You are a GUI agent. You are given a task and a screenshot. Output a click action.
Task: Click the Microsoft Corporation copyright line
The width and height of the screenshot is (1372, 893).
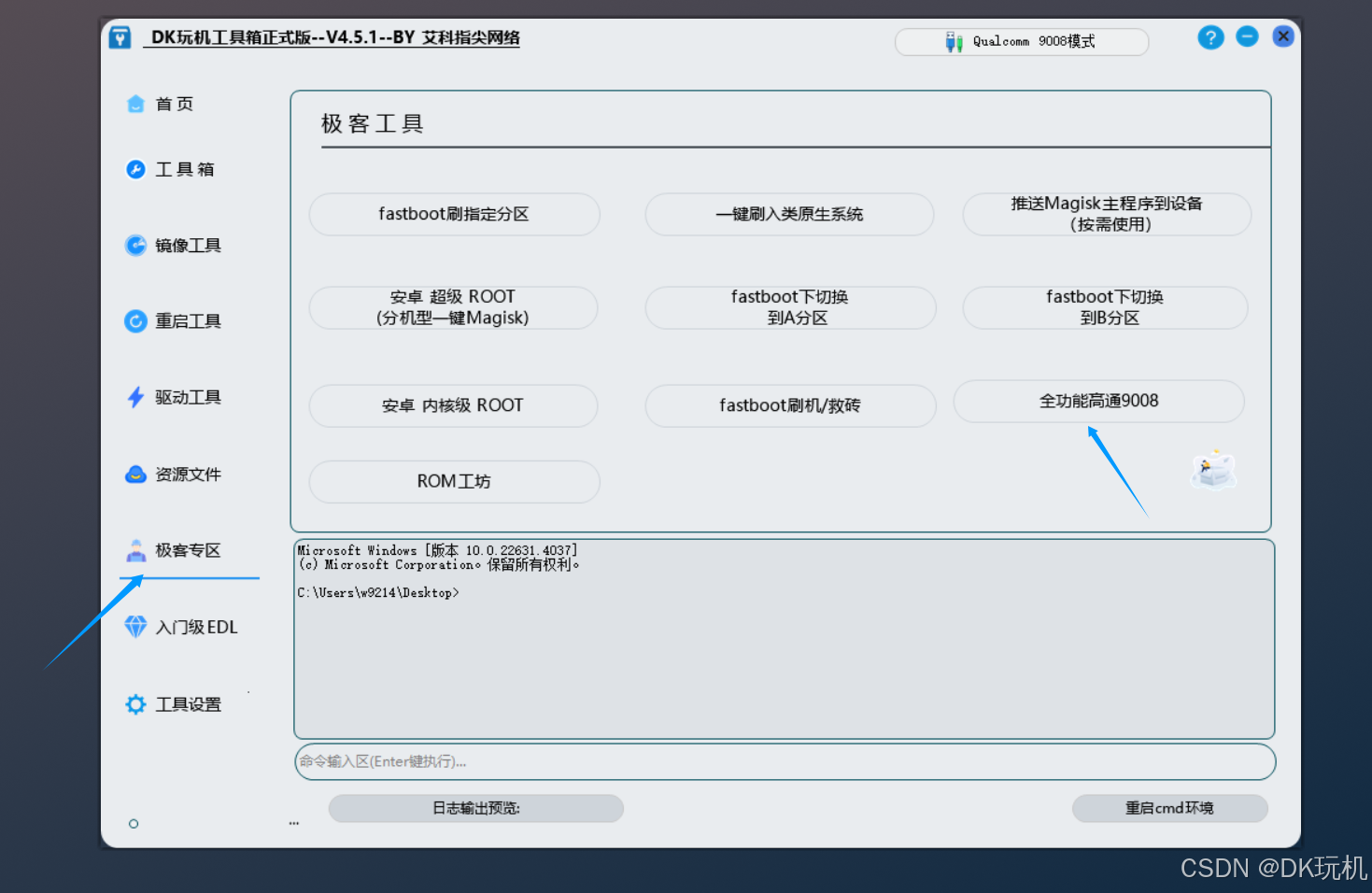tap(439, 565)
